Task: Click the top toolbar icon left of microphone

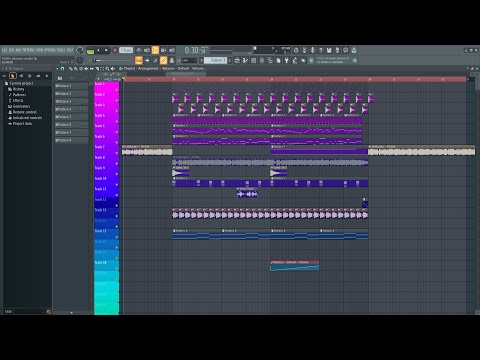Action: click(x=304, y=50)
